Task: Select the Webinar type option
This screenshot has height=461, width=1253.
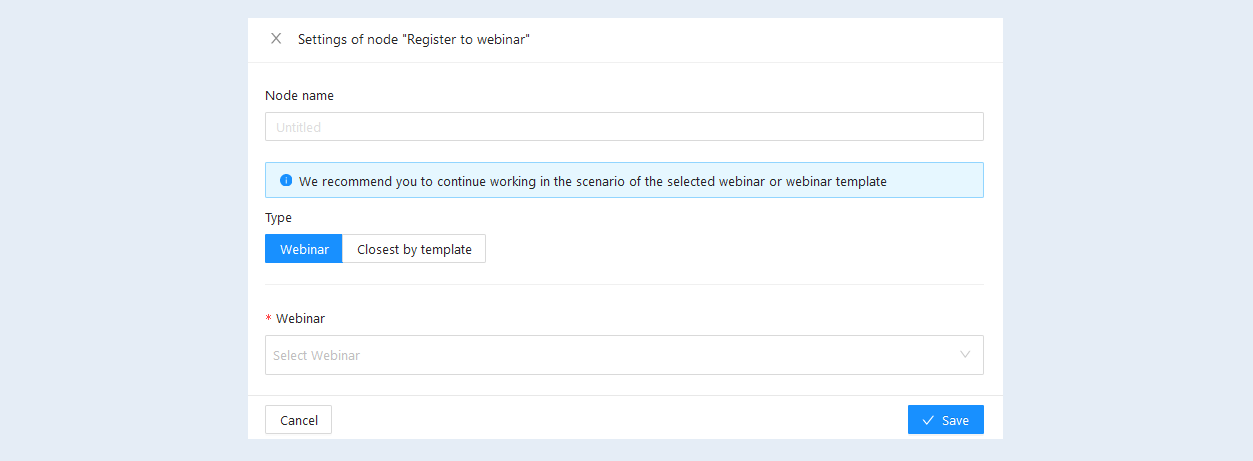Action: coord(304,249)
